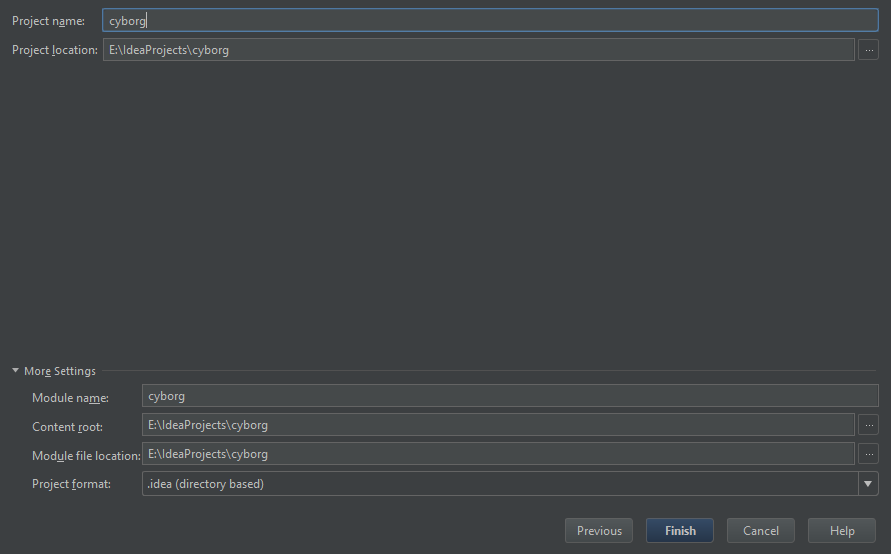Click the Module name field
The height and width of the screenshot is (554, 891).
(510, 396)
